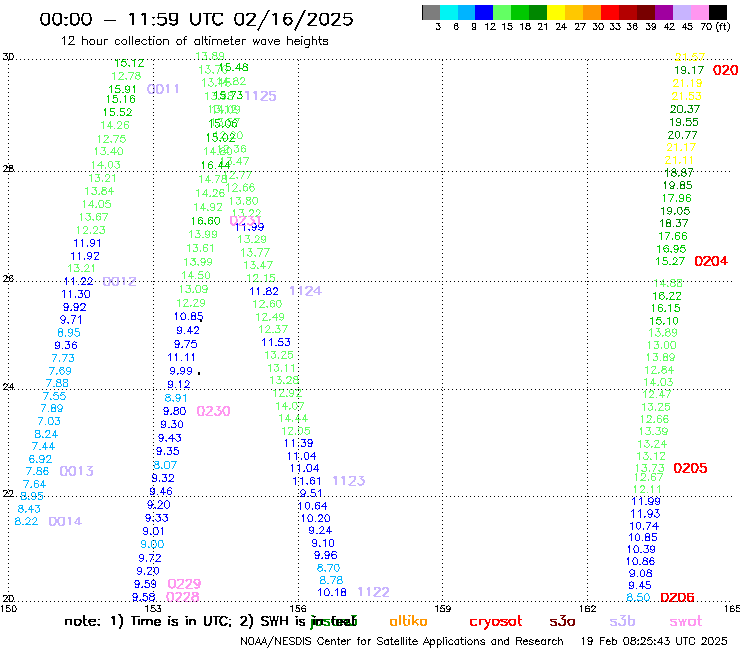Click wave height value 20.77

coord(682,135)
